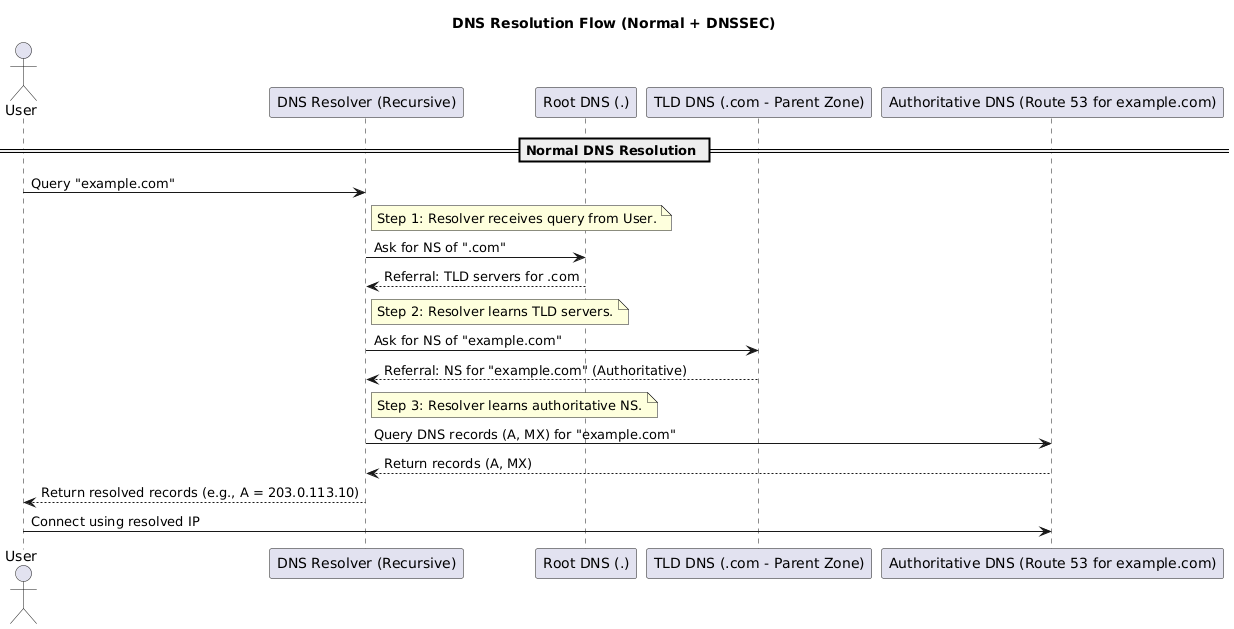Select the top Root DNS (.) box
1234x629 pixels.
585,102
